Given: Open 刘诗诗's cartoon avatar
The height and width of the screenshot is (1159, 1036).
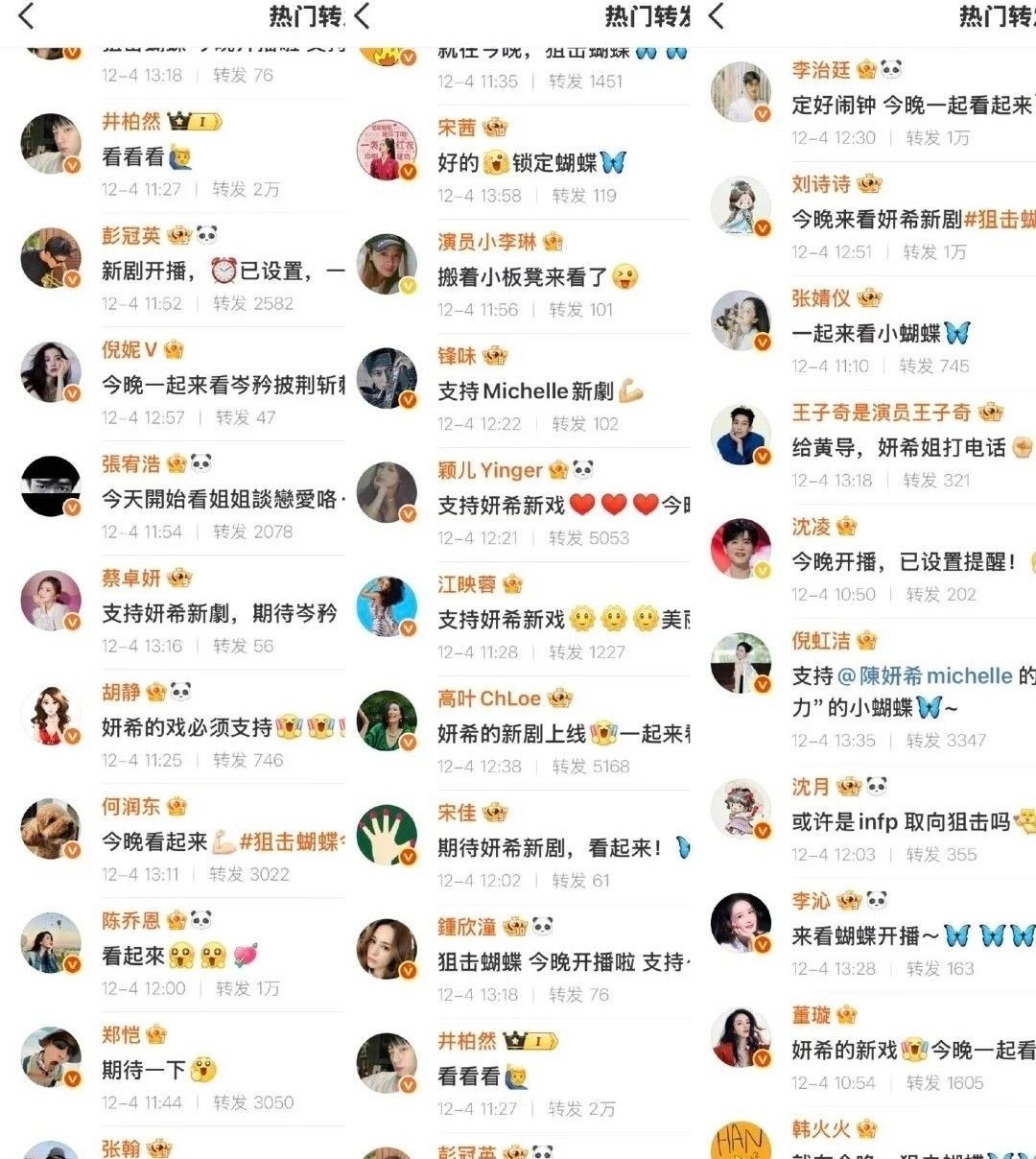Looking at the screenshot, I should click(x=741, y=206).
